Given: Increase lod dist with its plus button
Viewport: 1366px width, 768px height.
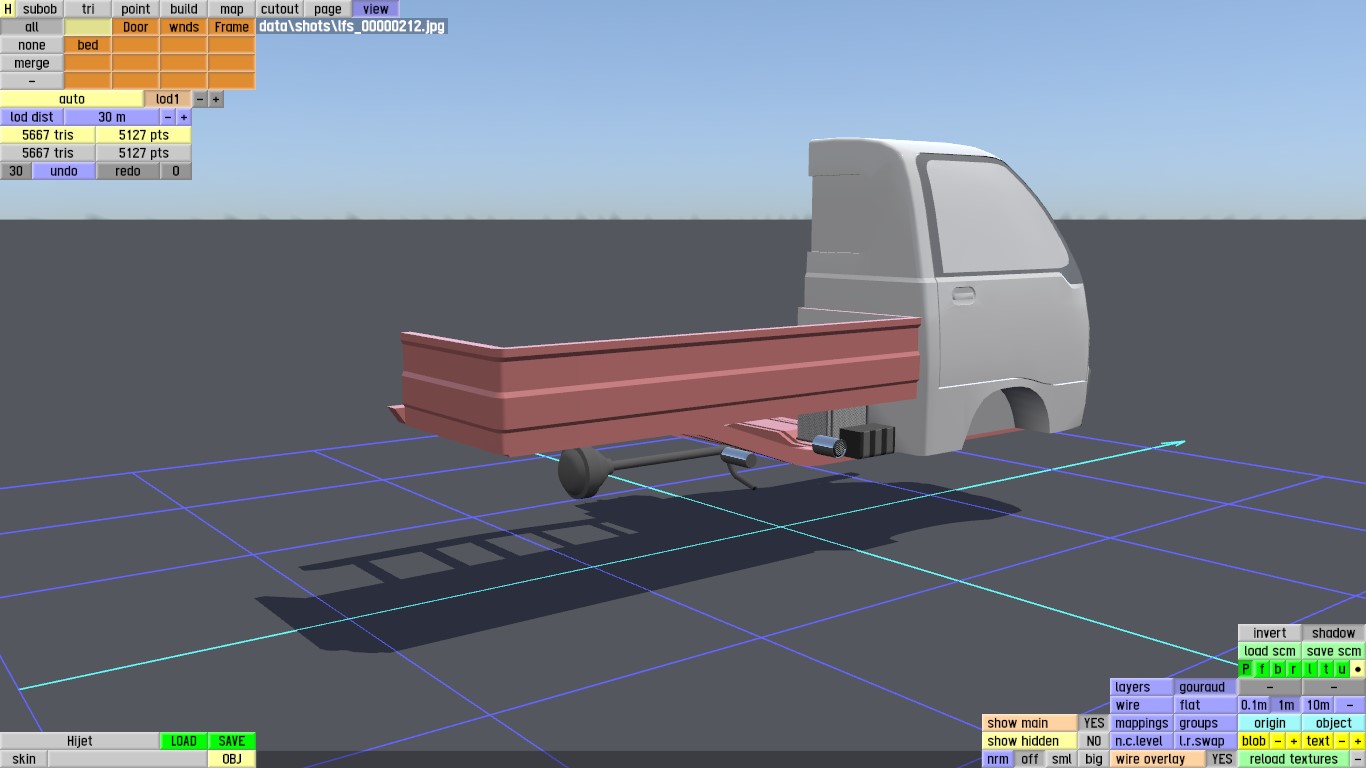Looking at the screenshot, I should click(184, 117).
